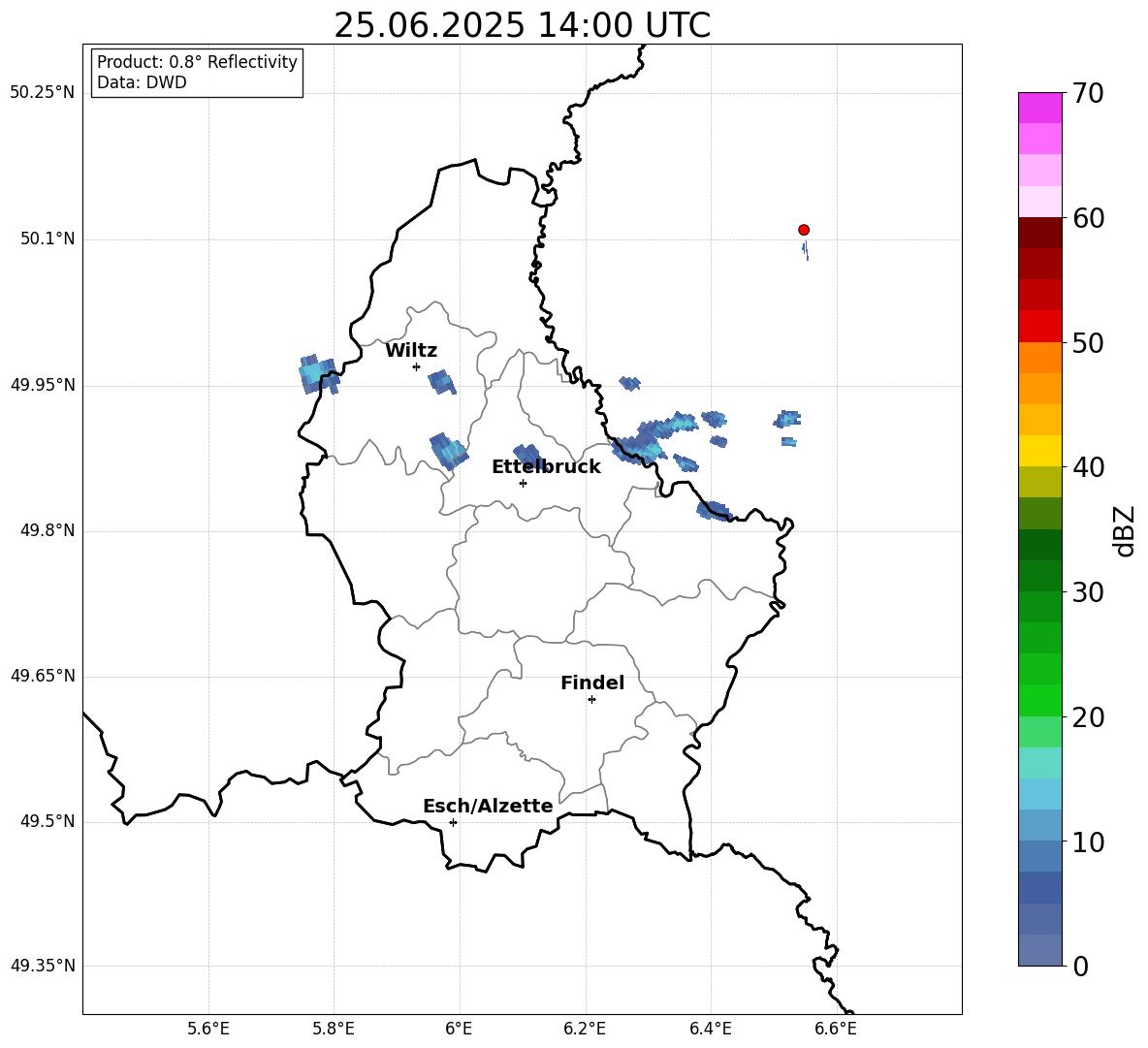Click the 49.95°N latitude label
Viewport: 1148px width, 1048px height.
pyautogui.click(x=43, y=385)
